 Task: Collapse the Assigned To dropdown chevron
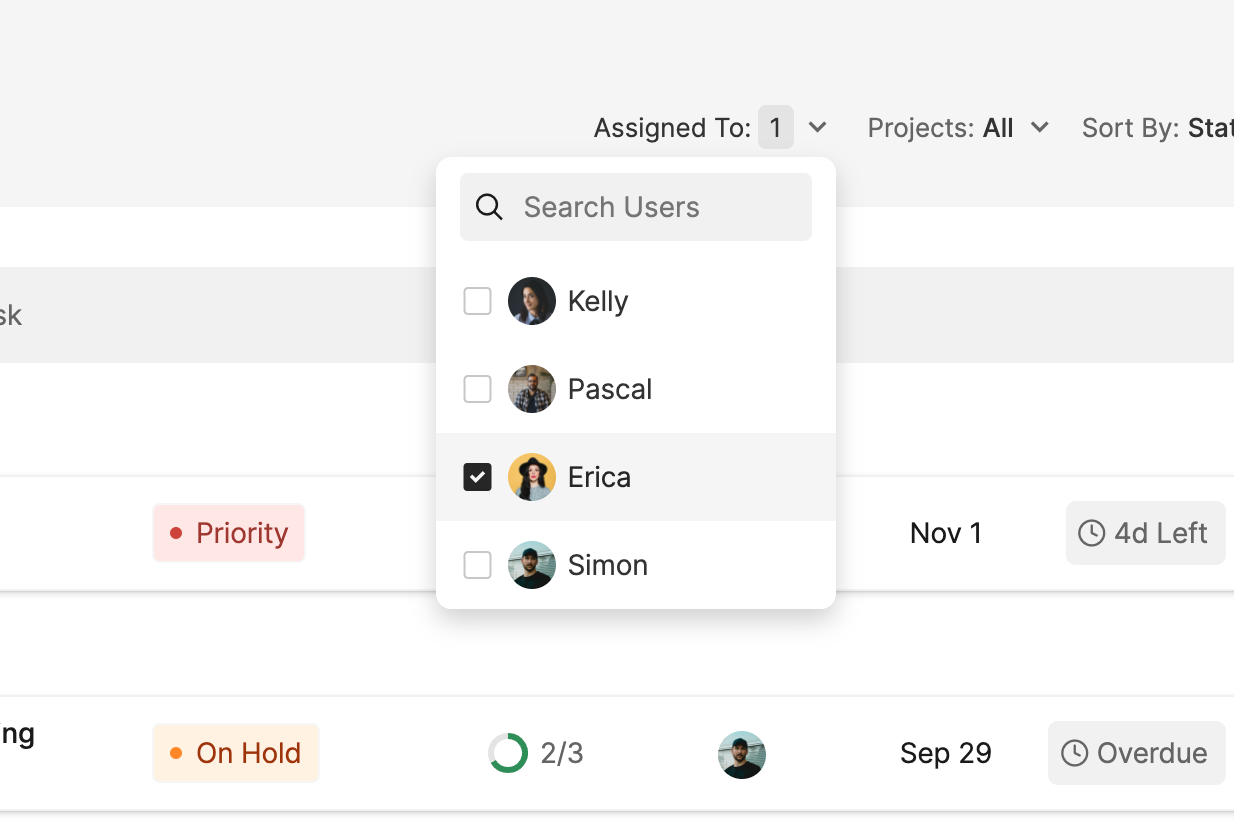click(x=817, y=128)
